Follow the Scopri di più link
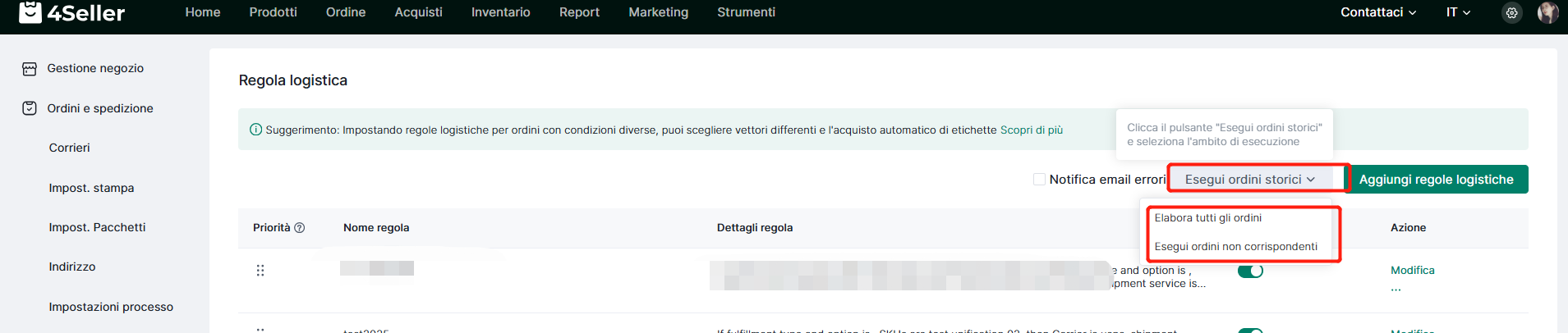1568x333 pixels. click(x=1032, y=130)
